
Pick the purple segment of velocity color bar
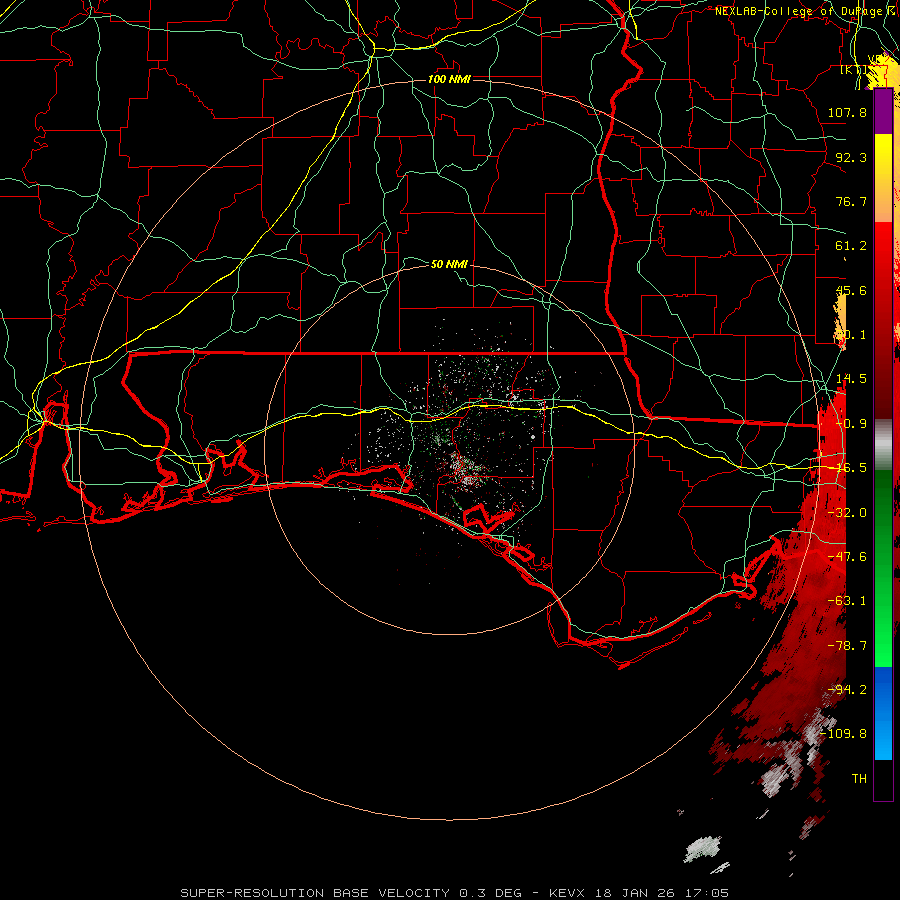pyautogui.click(x=883, y=112)
